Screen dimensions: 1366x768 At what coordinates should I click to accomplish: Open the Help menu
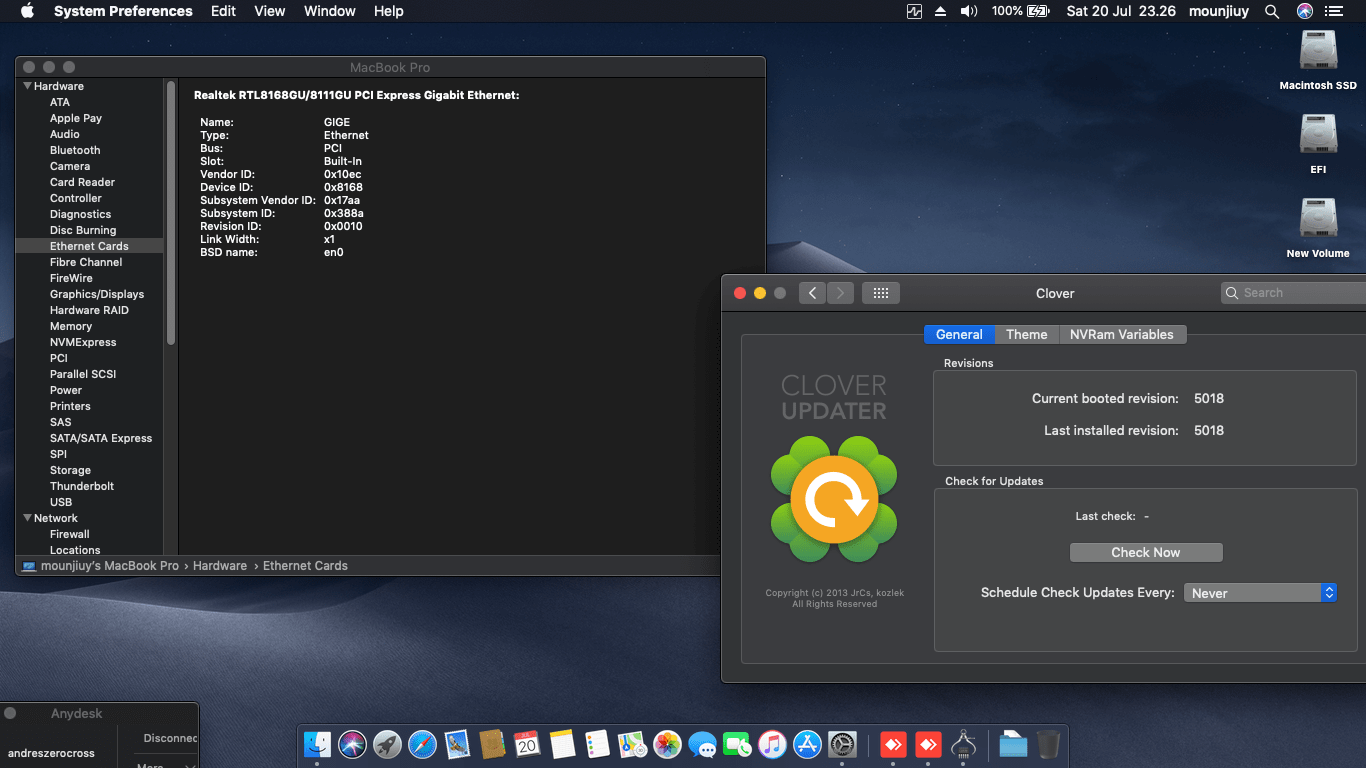pyautogui.click(x=388, y=11)
